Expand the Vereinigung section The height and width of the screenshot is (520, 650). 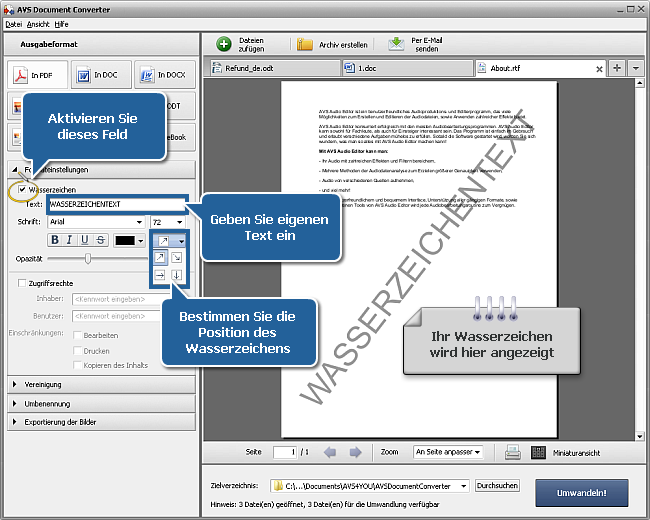pyautogui.click(x=101, y=384)
